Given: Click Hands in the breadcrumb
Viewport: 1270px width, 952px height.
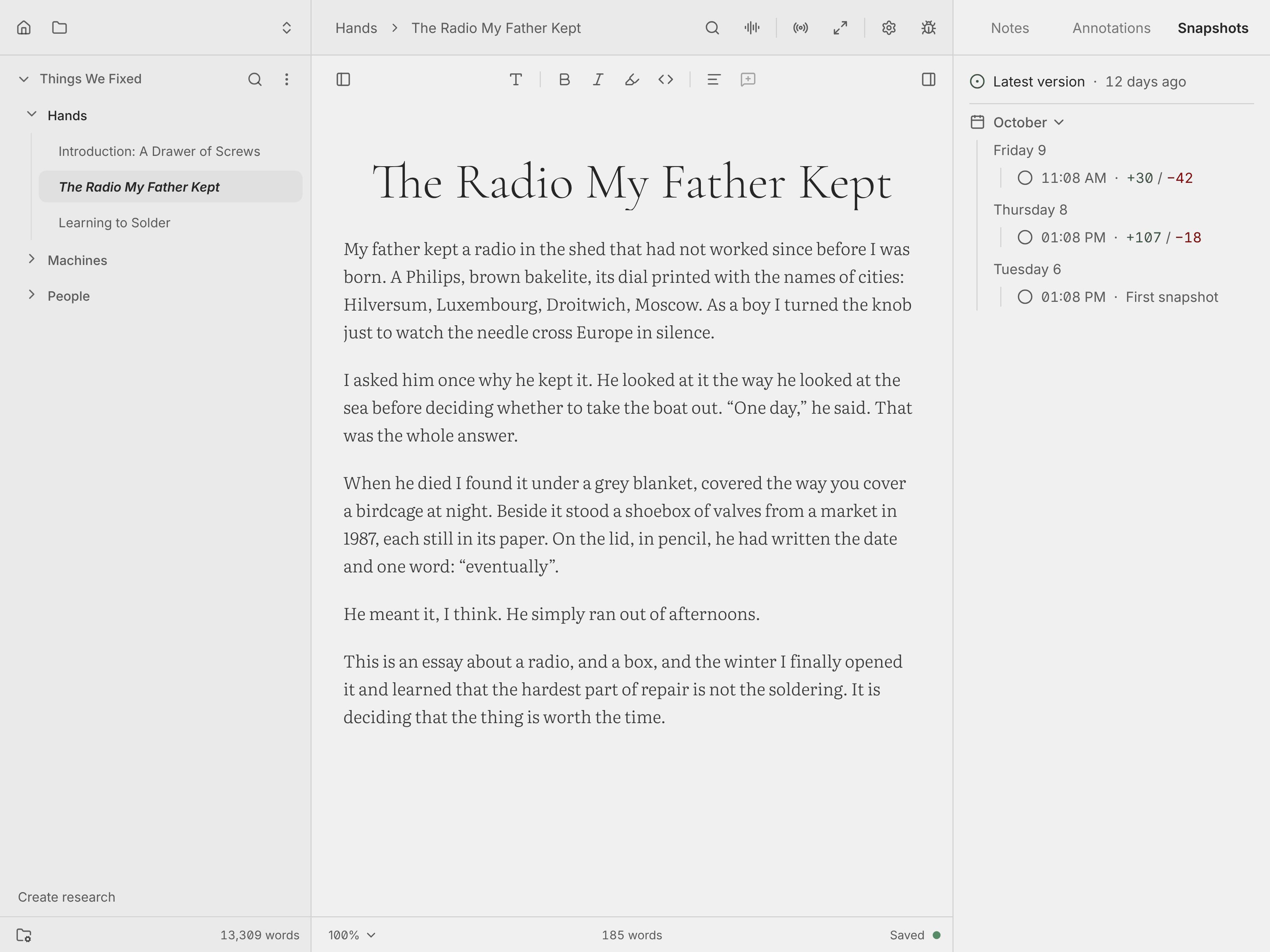Looking at the screenshot, I should (356, 28).
